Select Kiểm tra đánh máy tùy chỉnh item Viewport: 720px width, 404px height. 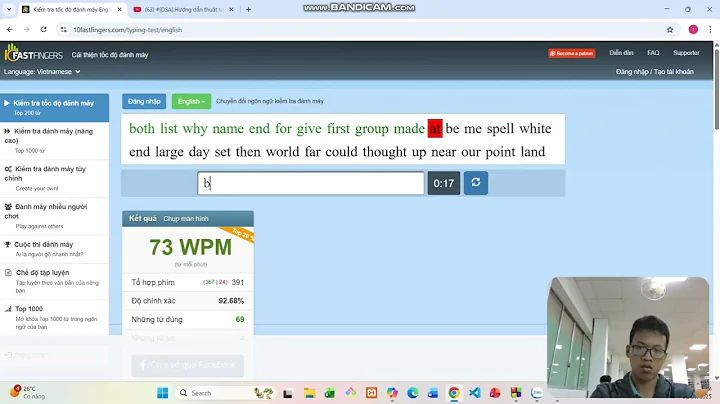tap(54, 178)
